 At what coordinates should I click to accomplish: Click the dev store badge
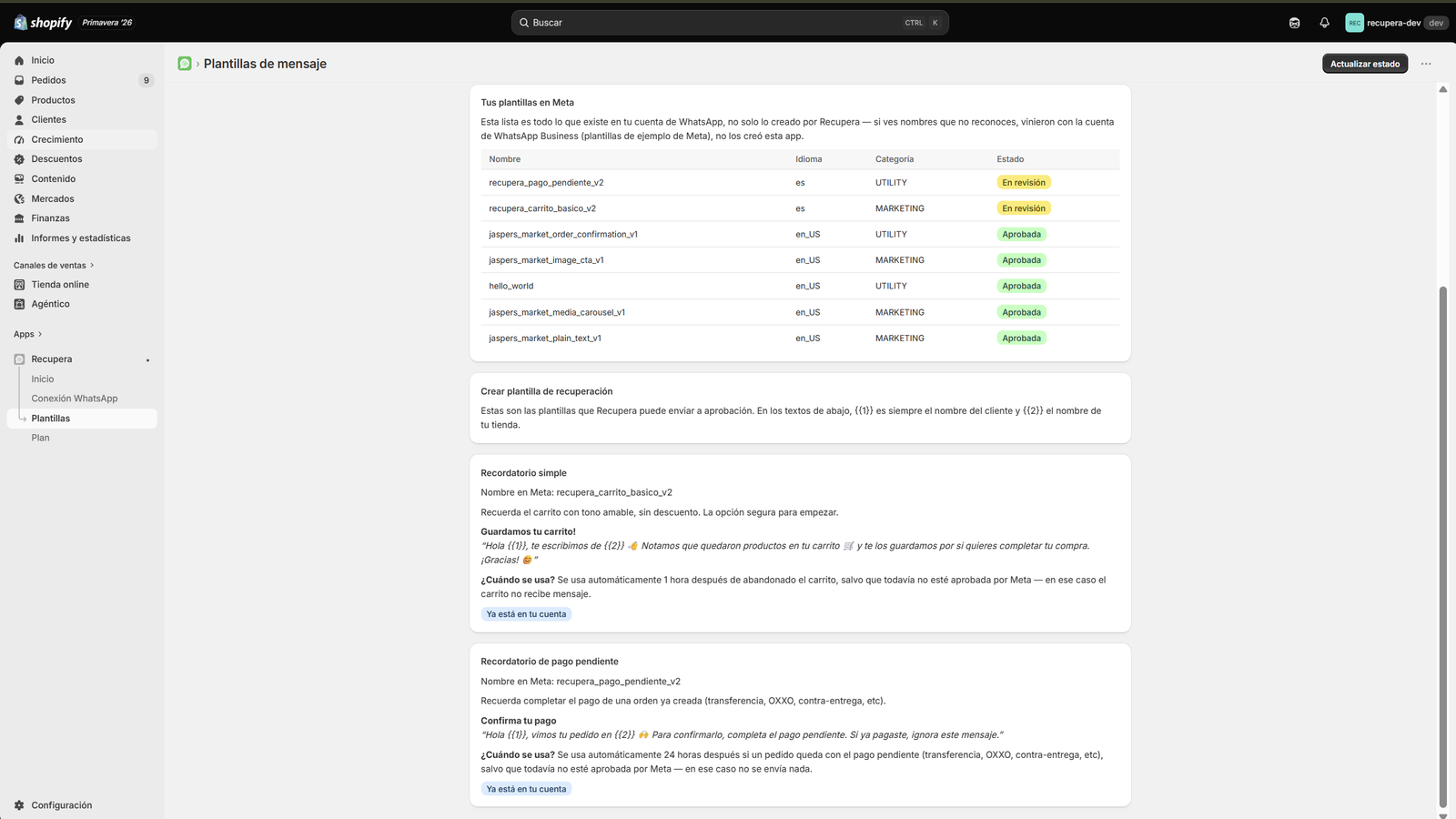(1436, 23)
